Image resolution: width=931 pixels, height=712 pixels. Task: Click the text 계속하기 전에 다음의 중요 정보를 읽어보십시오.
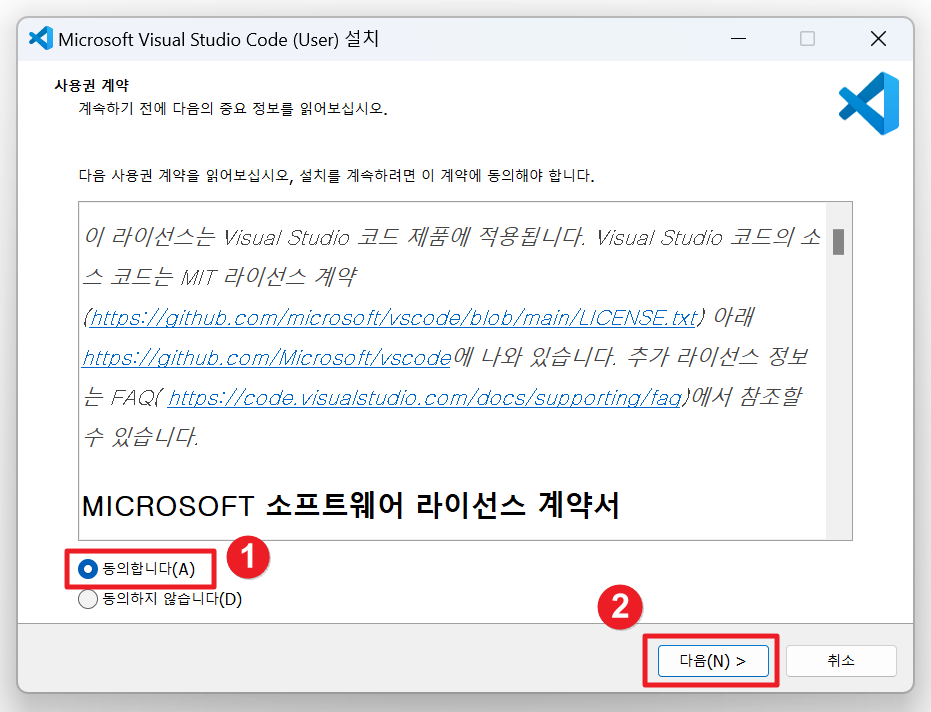coord(233,109)
